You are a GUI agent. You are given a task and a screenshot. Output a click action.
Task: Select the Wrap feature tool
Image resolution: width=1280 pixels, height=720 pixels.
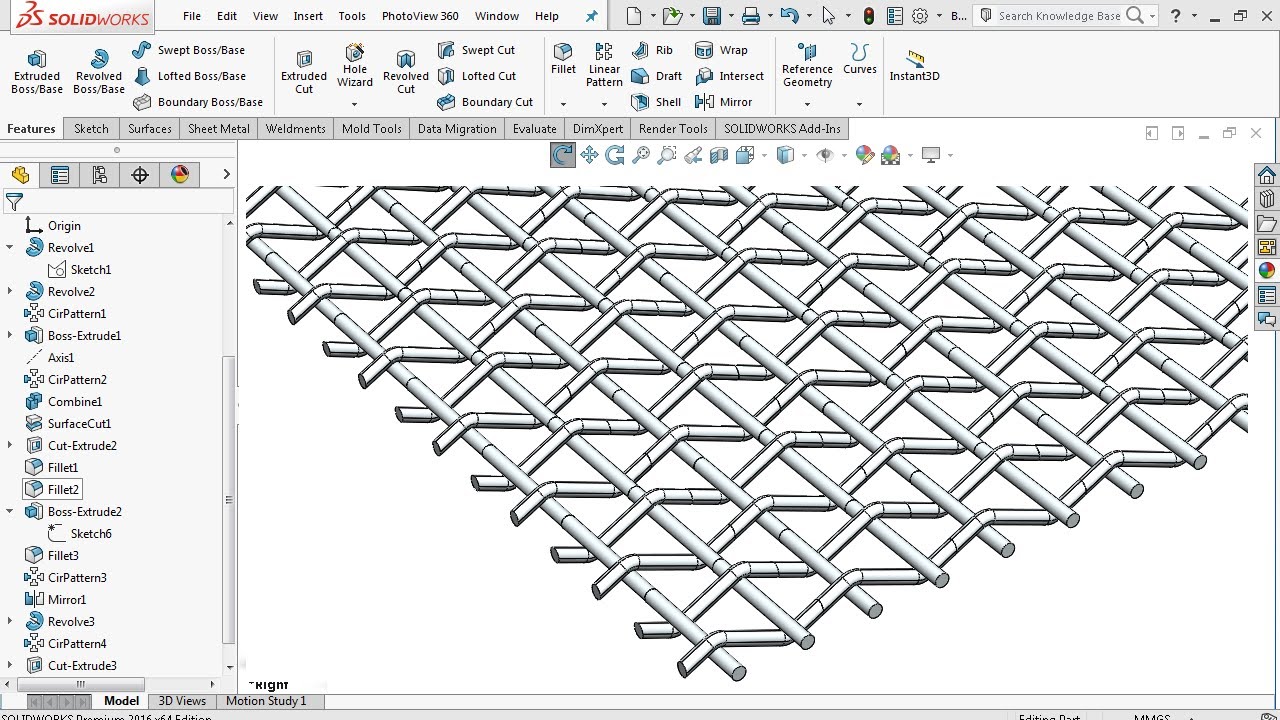(x=721, y=50)
